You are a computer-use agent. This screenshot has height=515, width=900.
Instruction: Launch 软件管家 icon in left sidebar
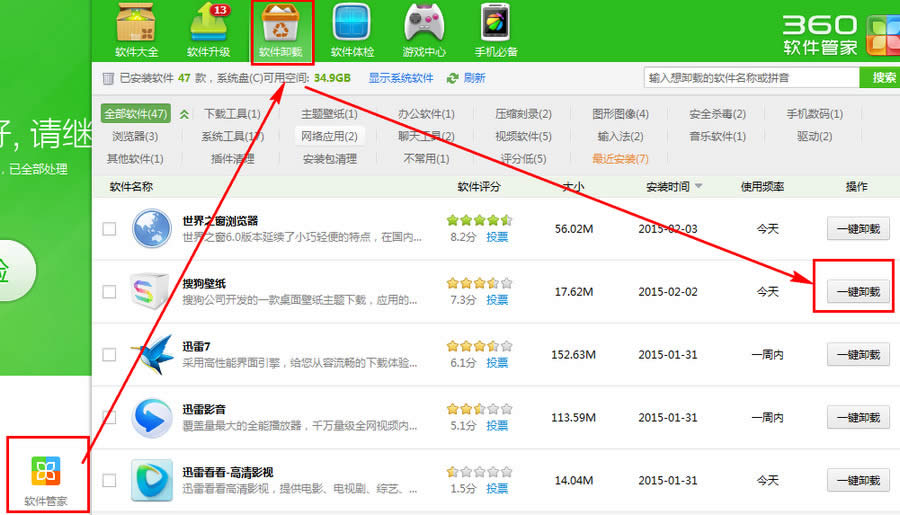[45, 471]
